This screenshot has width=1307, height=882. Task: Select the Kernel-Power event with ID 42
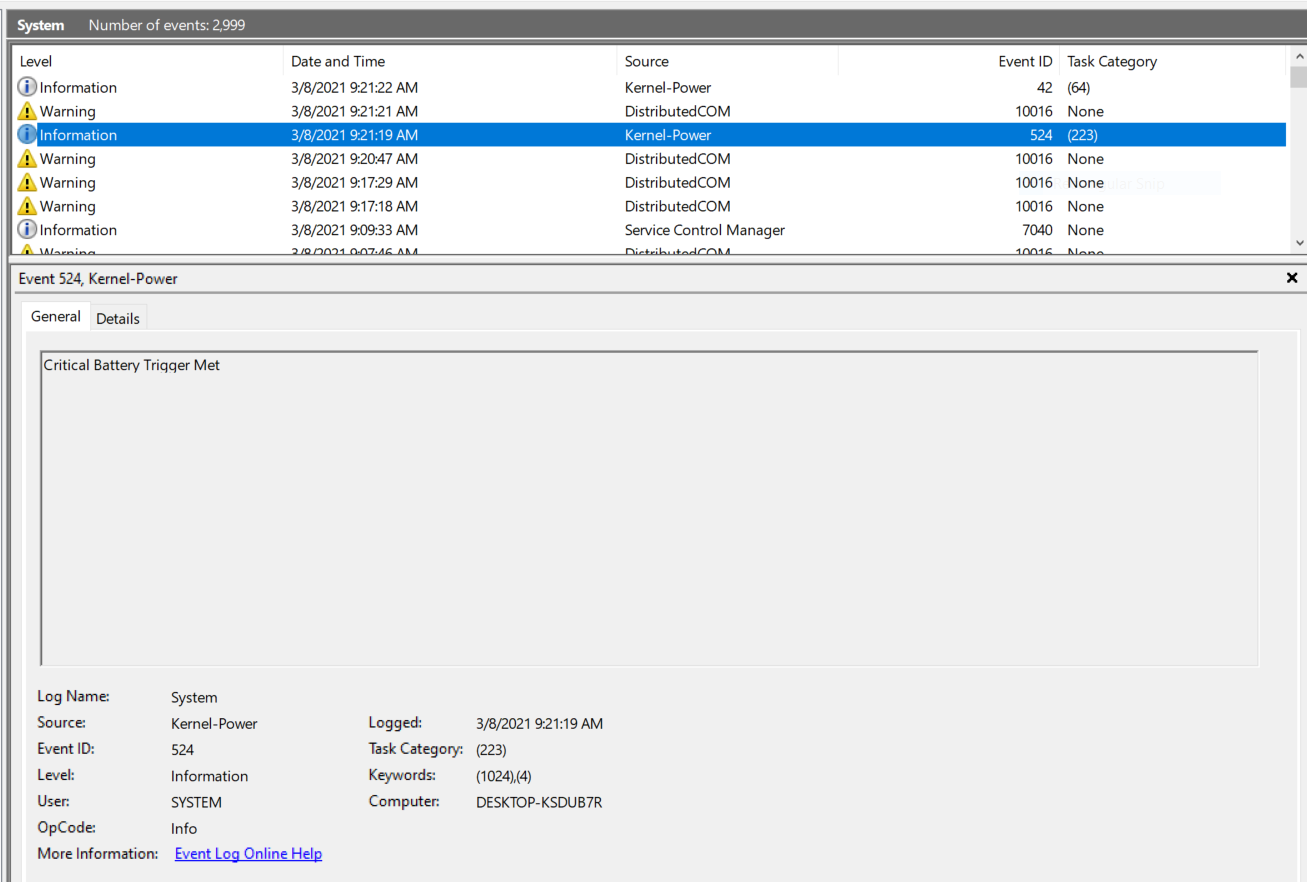(x=650, y=87)
